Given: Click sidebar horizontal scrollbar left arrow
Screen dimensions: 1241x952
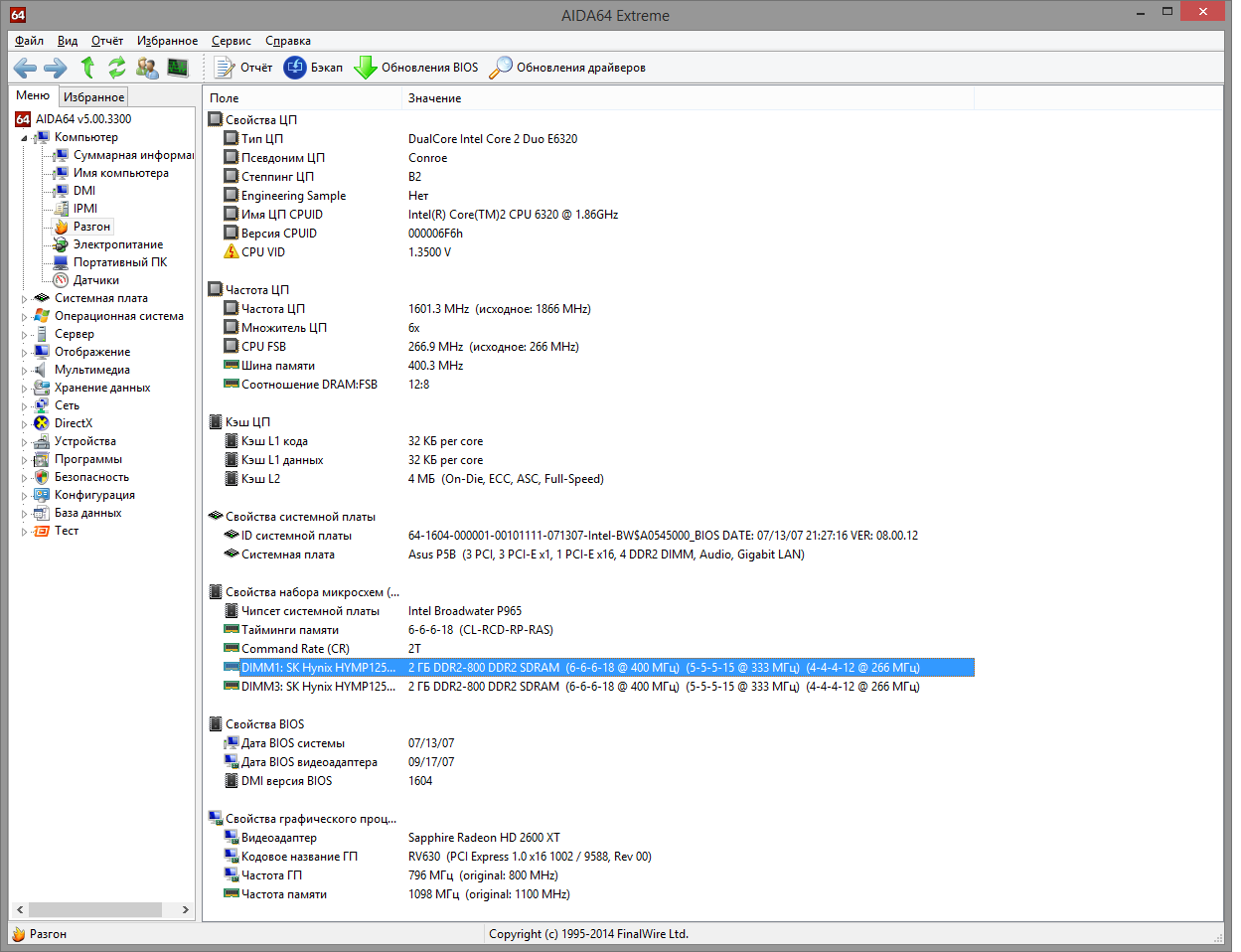Looking at the screenshot, I should click(x=20, y=909).
